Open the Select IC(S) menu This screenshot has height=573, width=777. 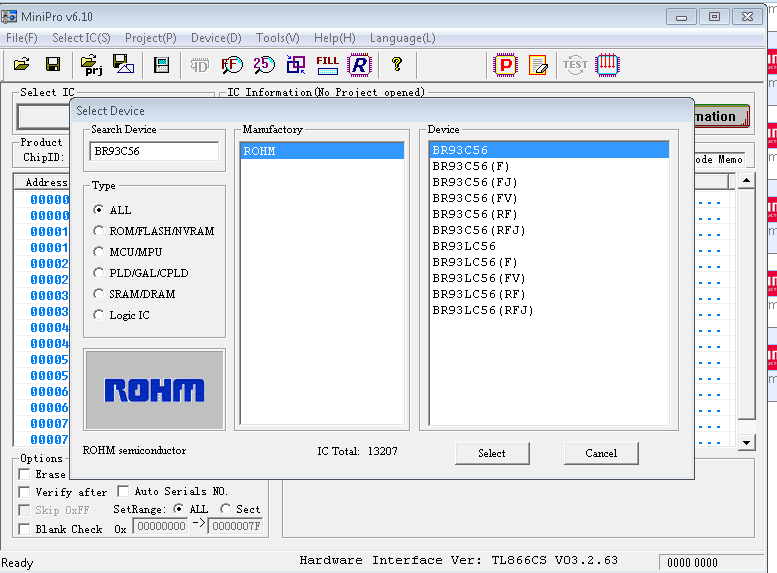click(x=81, y=38)
